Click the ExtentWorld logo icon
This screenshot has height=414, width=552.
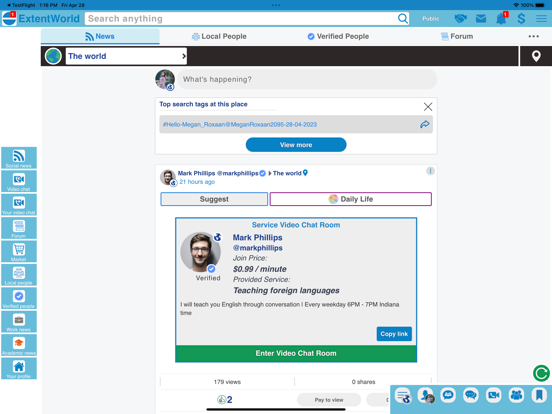coord(9,18)
